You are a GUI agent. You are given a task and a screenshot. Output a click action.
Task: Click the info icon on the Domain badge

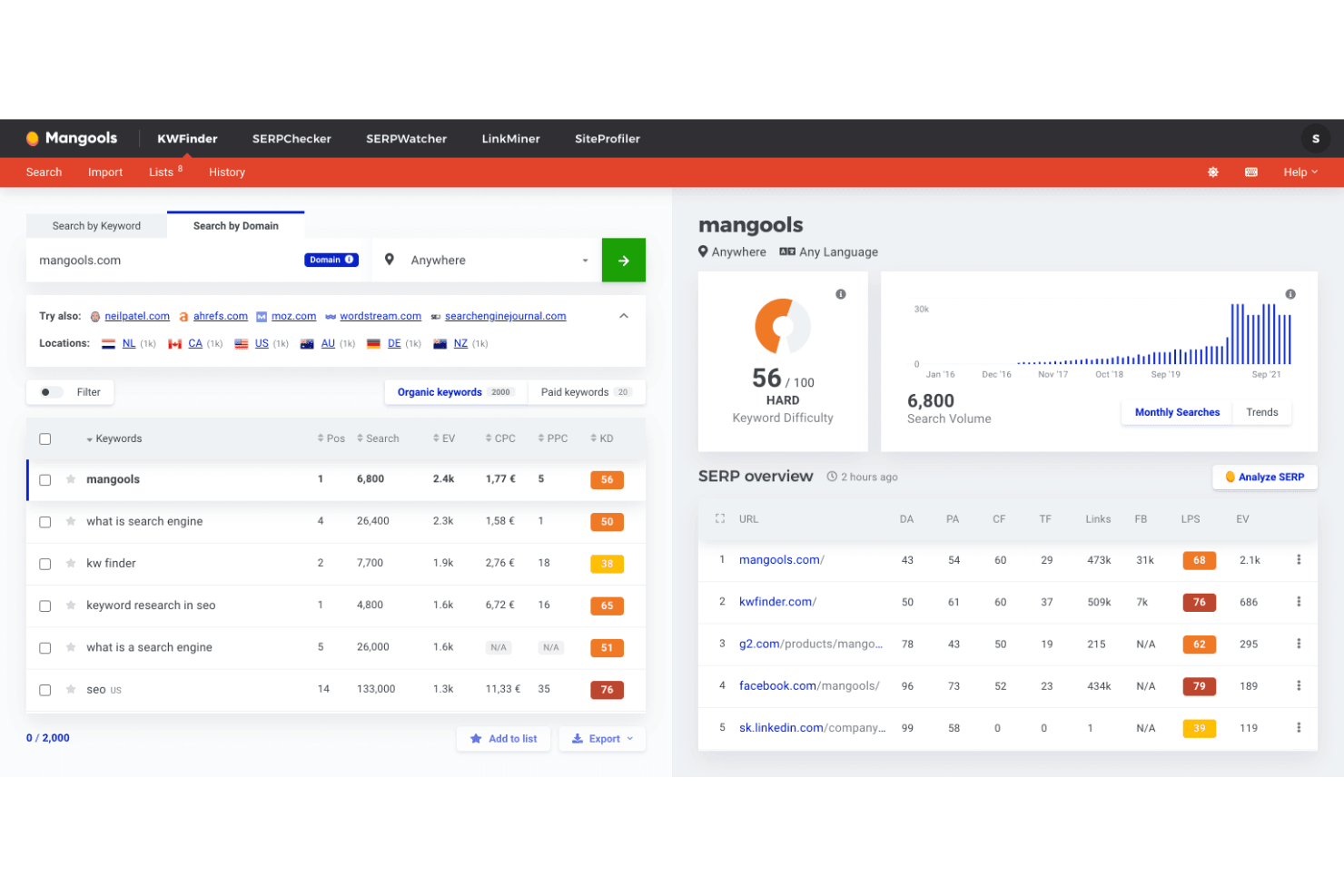pos(350,260)
